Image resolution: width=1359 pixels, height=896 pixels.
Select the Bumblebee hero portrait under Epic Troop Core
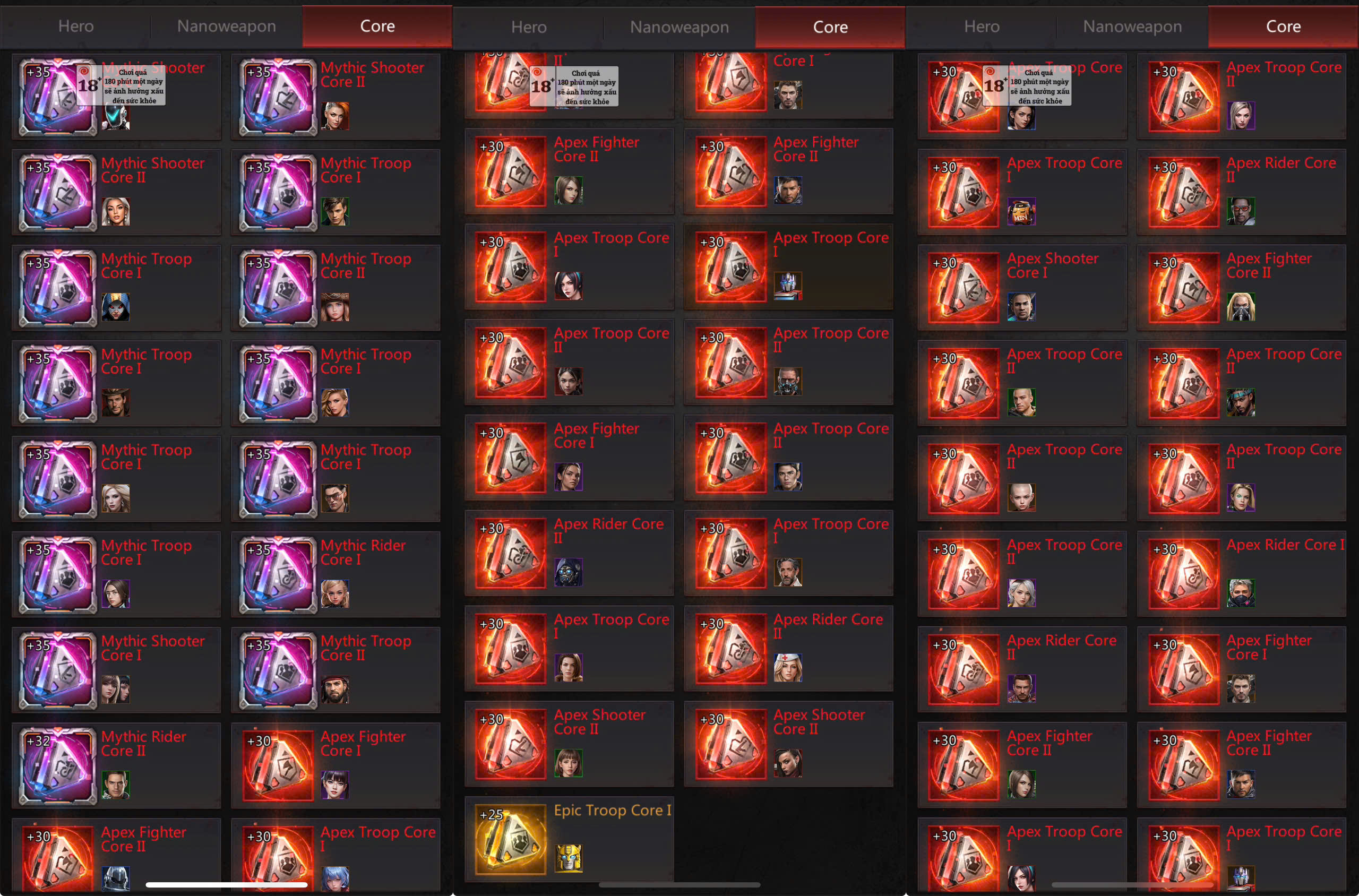click(568, 858)
